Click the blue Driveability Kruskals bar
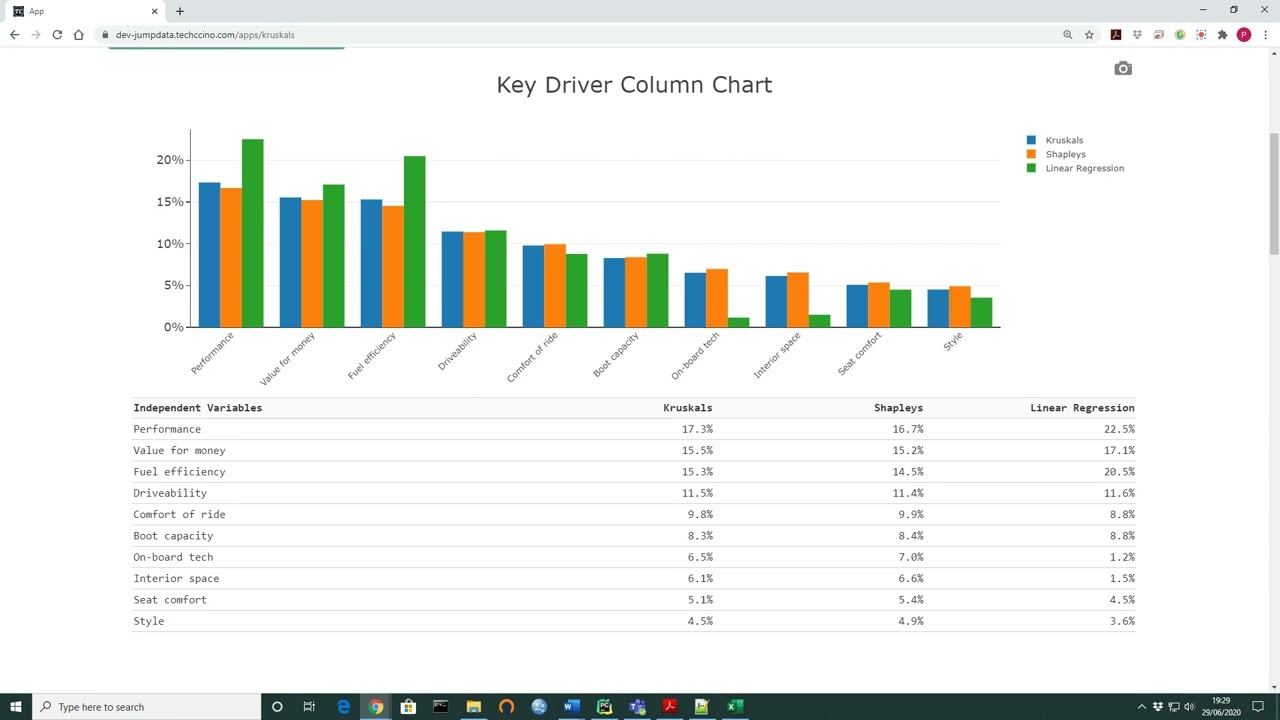 (x=452, y=279)
